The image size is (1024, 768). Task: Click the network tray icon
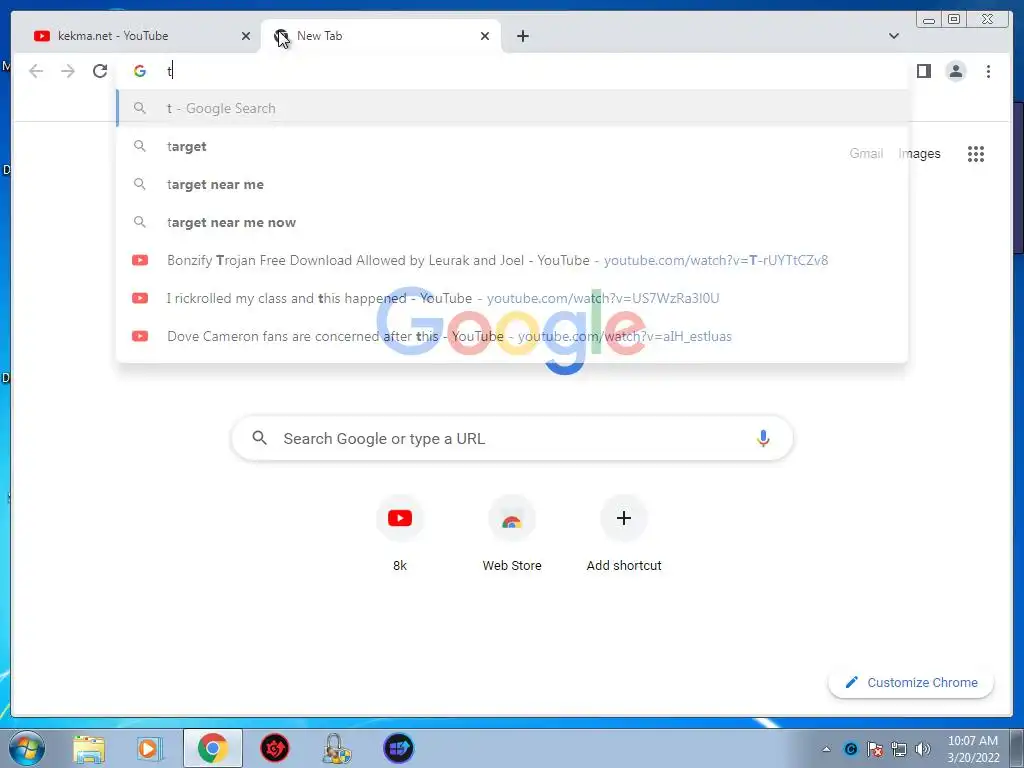click(899, 749)
